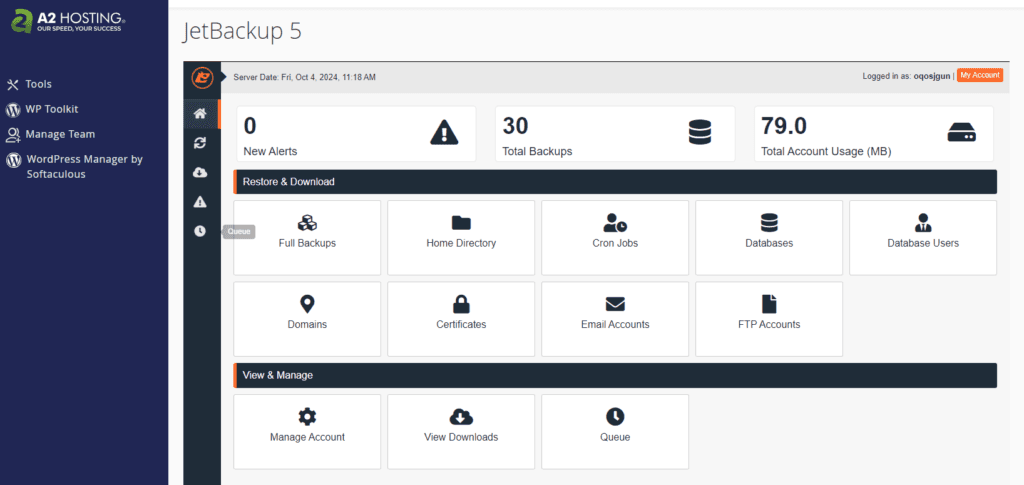The image size is (1024, 485).
Task: Open Cron Jobs user-clock icon
Action: pyautogui.click(x=615, y=223)
